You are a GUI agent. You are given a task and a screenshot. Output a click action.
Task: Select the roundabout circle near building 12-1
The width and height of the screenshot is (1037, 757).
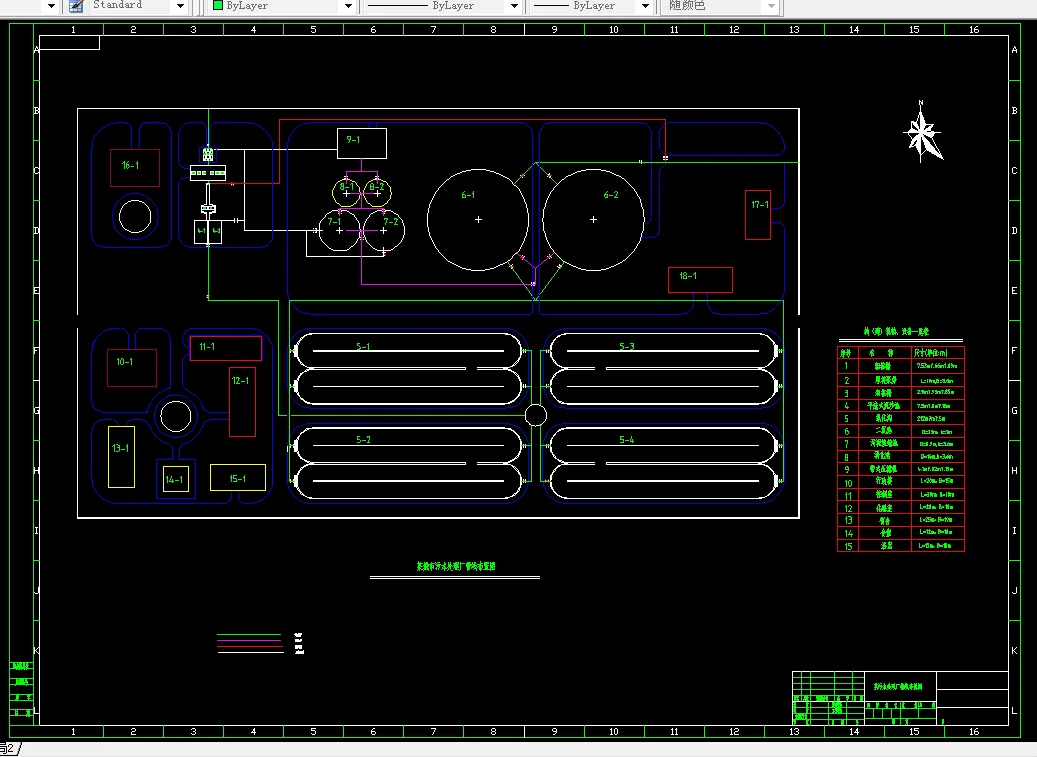pos(176,417)
